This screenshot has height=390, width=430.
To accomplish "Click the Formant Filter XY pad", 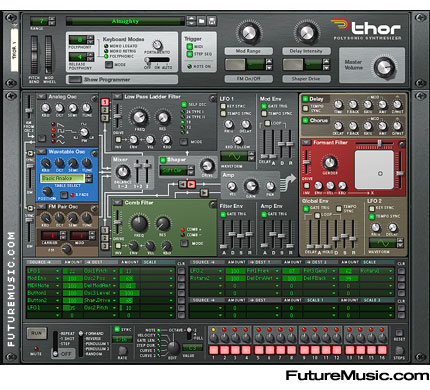I will tap(374, 170).
